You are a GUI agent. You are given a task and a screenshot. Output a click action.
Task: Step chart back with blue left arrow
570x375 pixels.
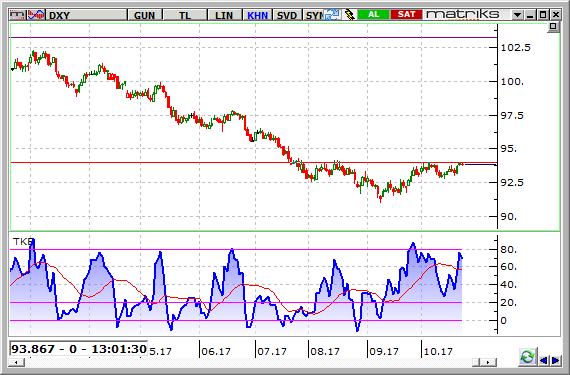[x=544, y=360]
